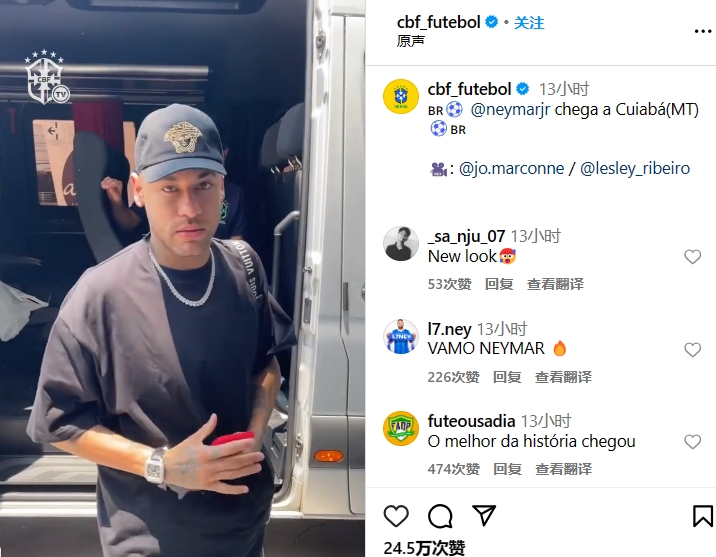Open futeousadia's profile avatar
Image resolution: width=716 pixels, height=557 pixels.
click(400, 428)
